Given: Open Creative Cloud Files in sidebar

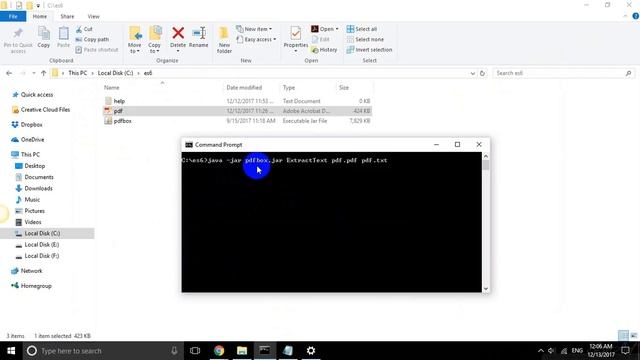Looking at the screenshot, I should pyautogui.click(x=45, y=110).
